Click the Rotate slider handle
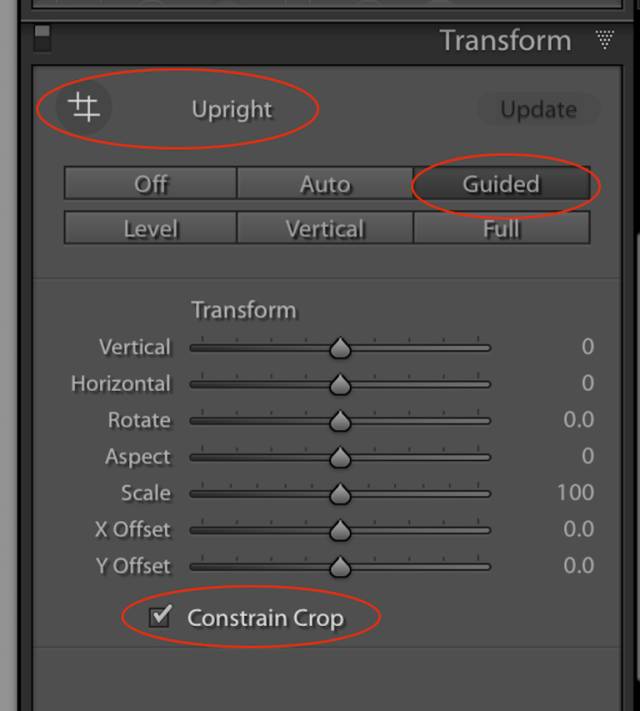This screenshot has height=711, width=640. tap(340, 421)
